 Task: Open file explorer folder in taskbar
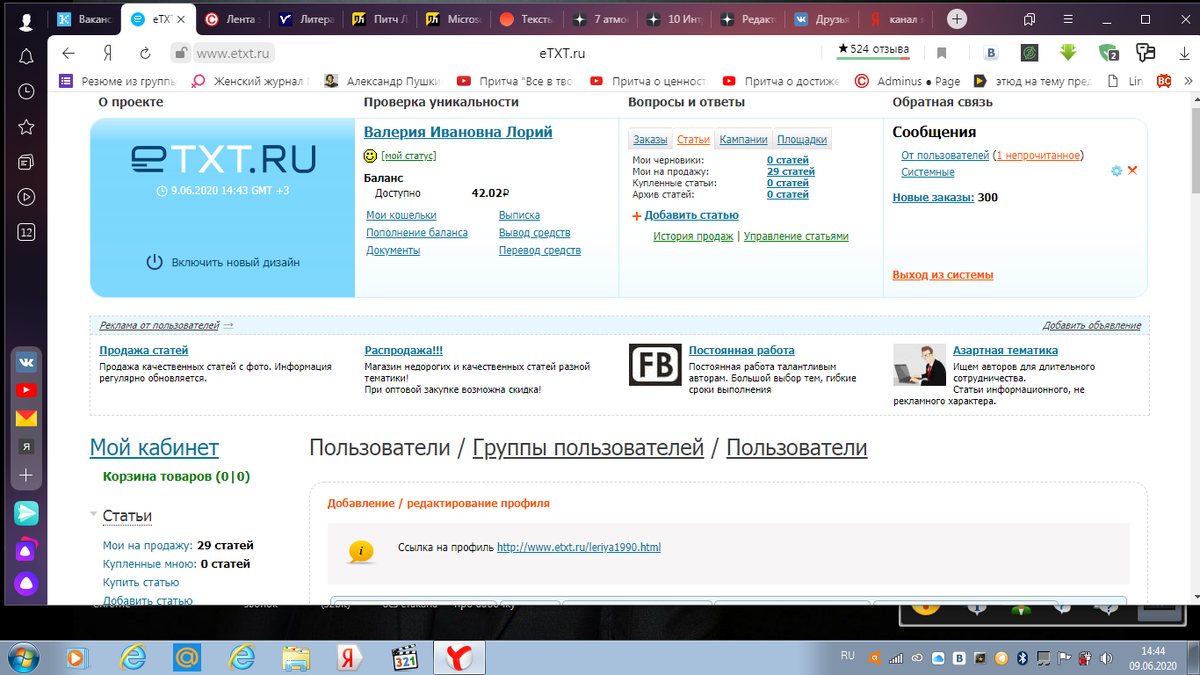pos(295,657)
